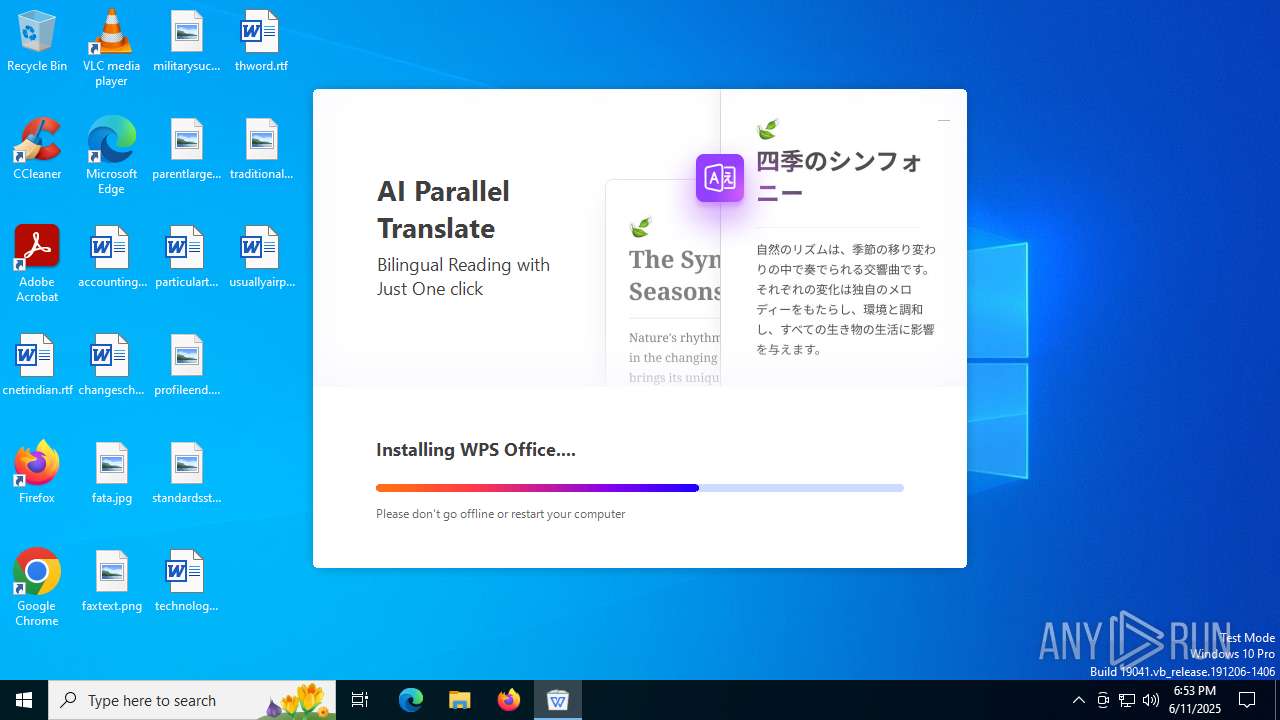Open CCleaner desktop shortcut
The width and height of the screenshot is (1280, 720).
click(37, 149)
